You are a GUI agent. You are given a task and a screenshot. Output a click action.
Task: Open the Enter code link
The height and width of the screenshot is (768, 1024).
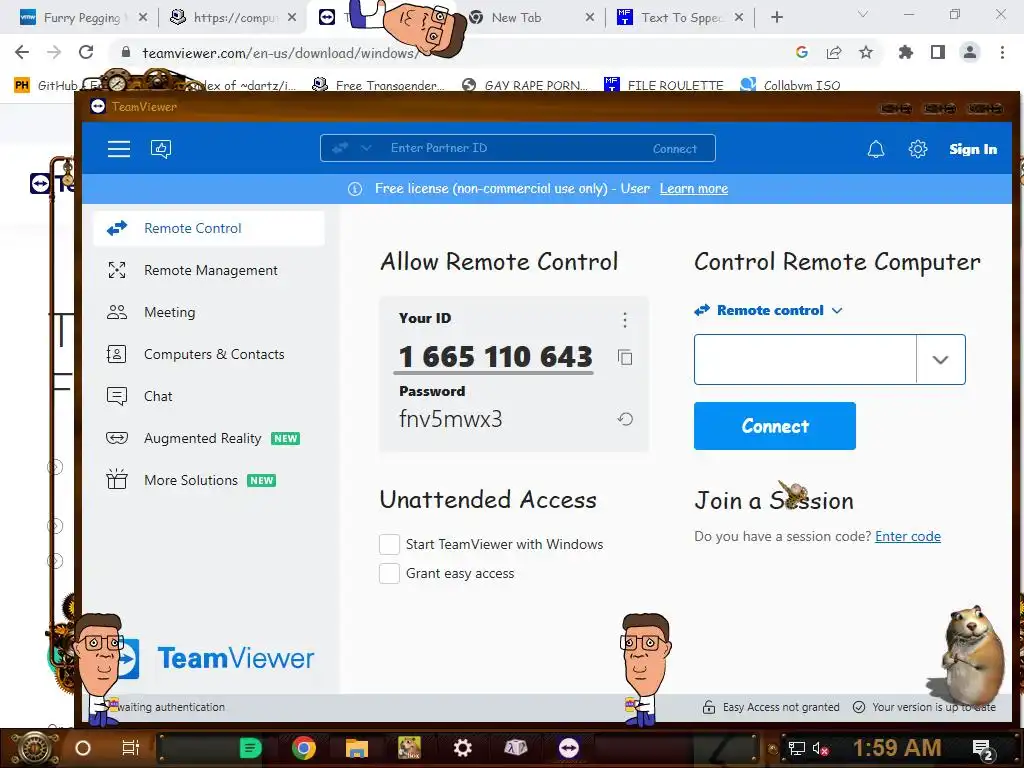click(908, 536)
